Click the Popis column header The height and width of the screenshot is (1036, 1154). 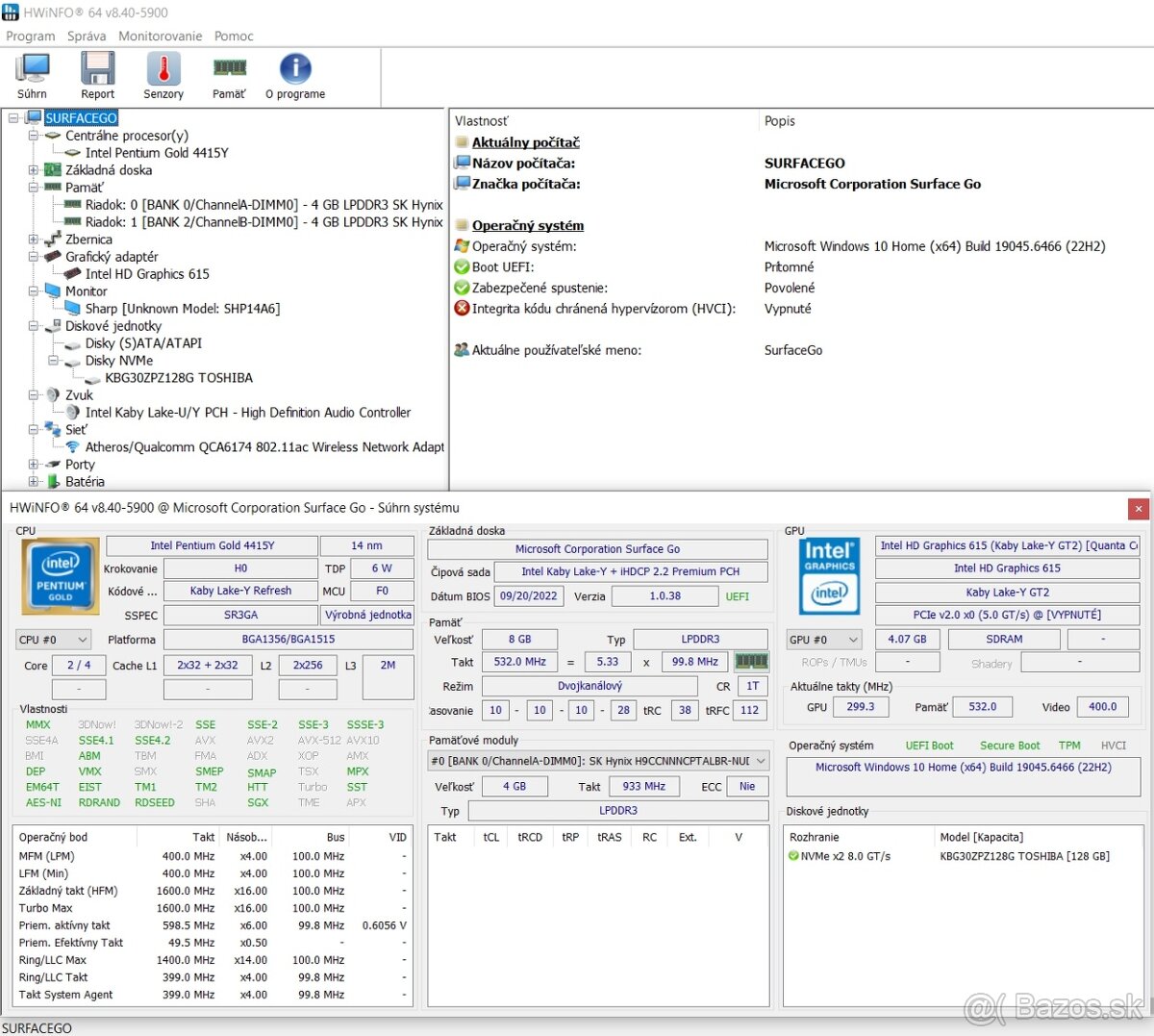[x=780, y=121]
